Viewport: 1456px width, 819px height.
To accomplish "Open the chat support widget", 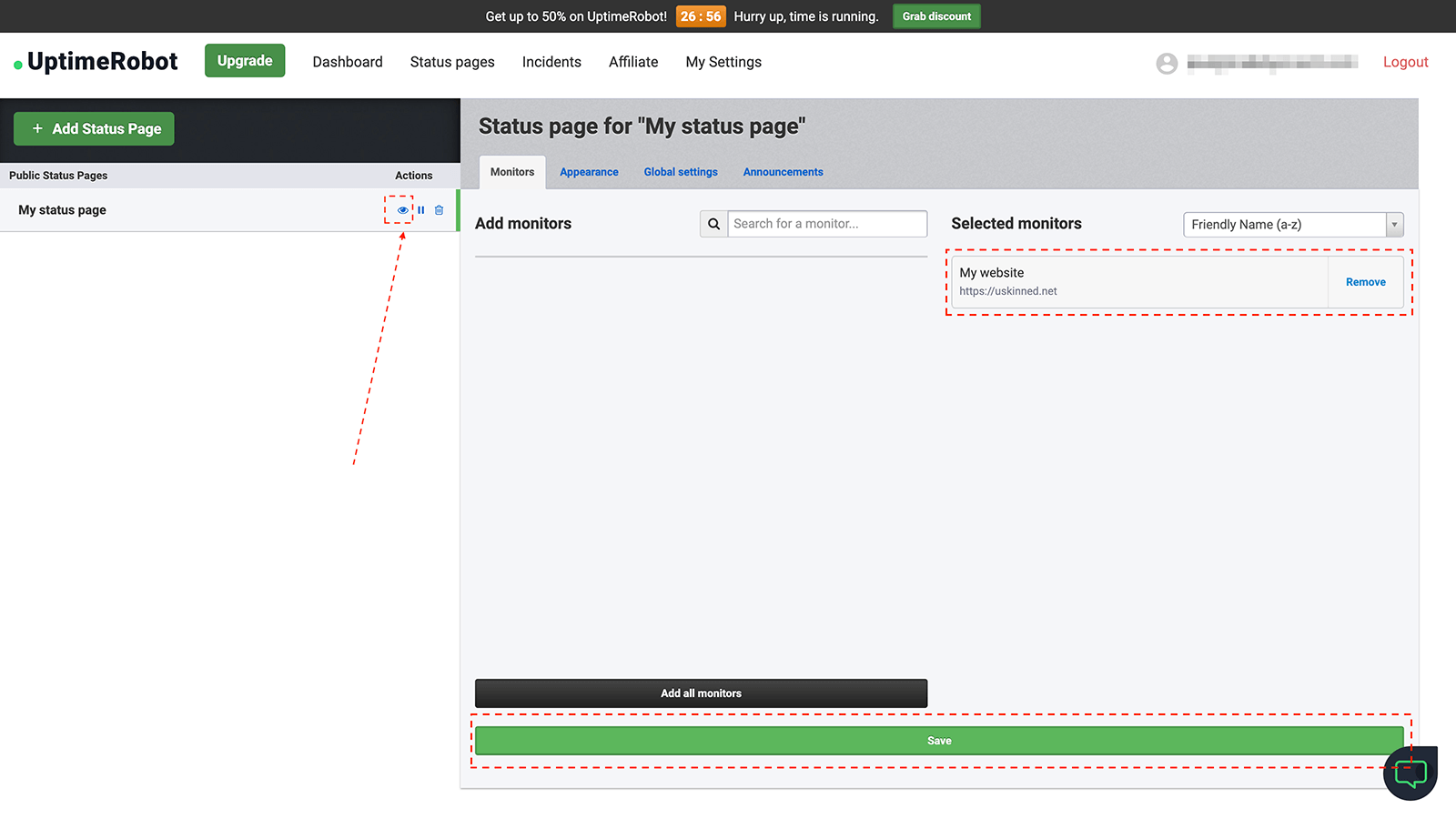I will [1410, 773].
